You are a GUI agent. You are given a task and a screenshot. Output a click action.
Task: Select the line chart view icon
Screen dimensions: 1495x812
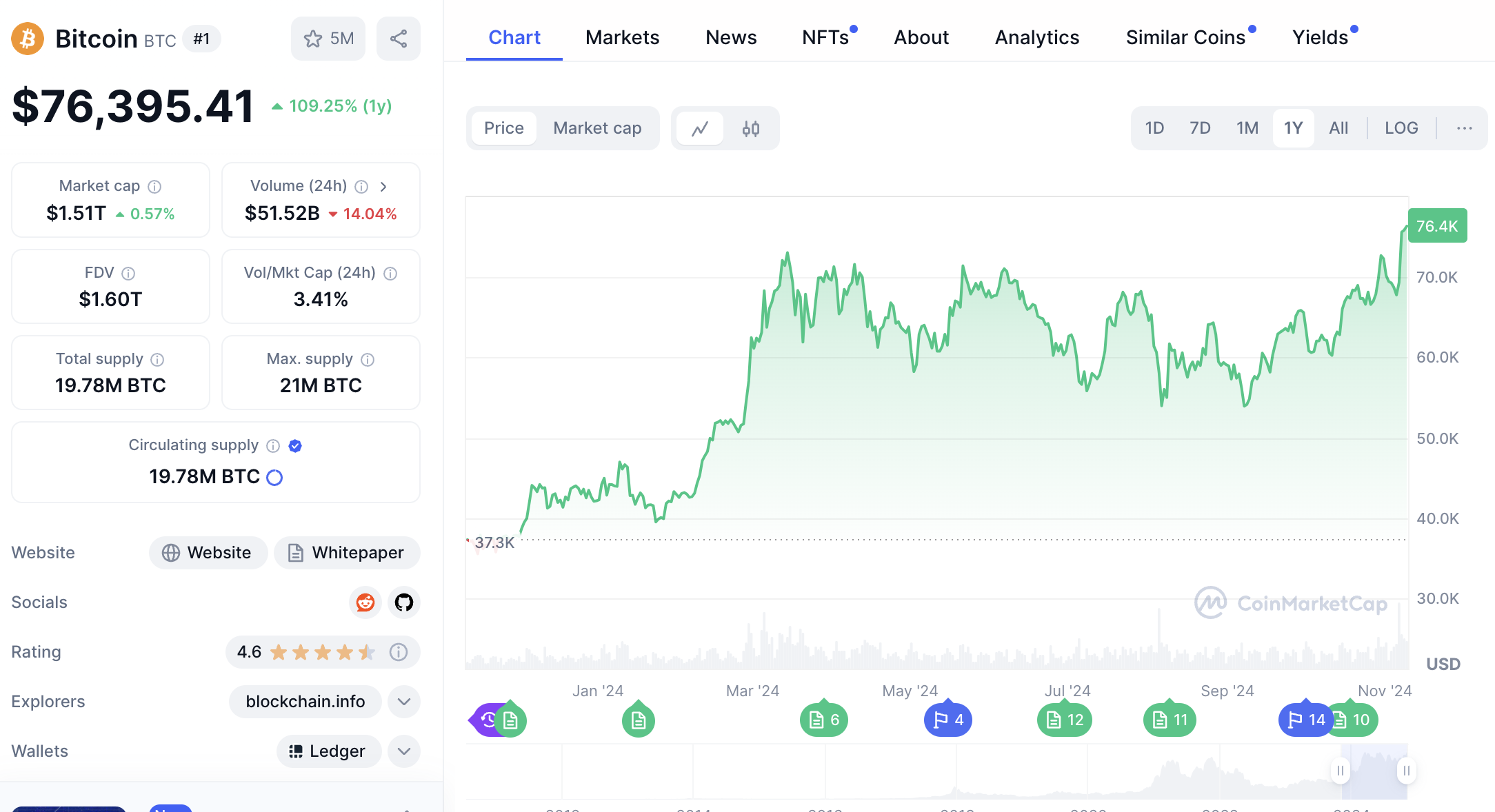coord(700,128)
